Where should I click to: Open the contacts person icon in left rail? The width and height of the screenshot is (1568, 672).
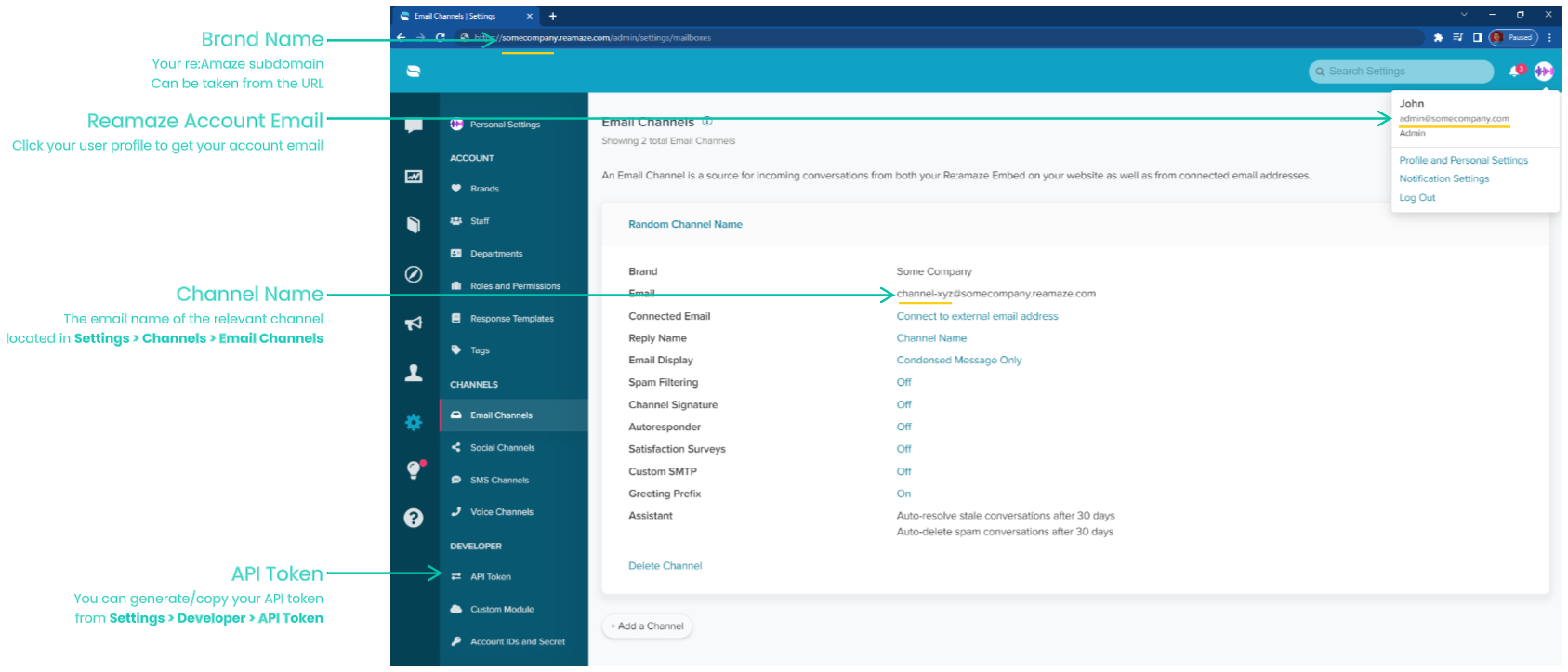pyautogui.click(x=414, y=373)
